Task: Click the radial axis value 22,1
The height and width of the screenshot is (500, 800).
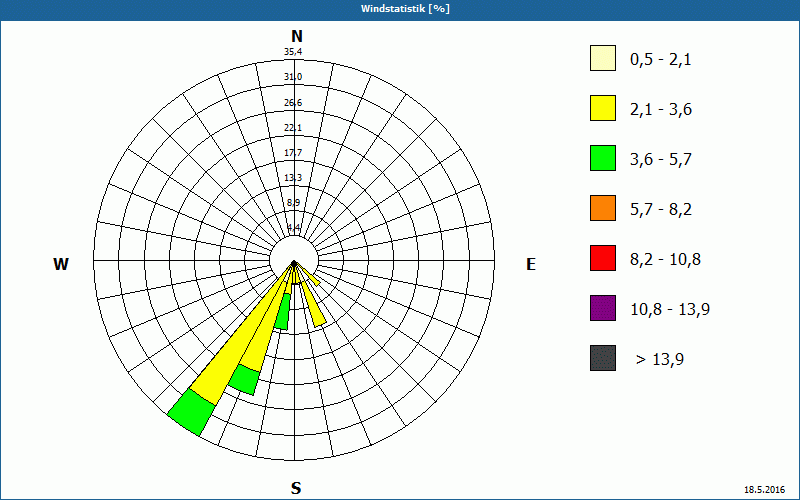Action: point(293,128)
